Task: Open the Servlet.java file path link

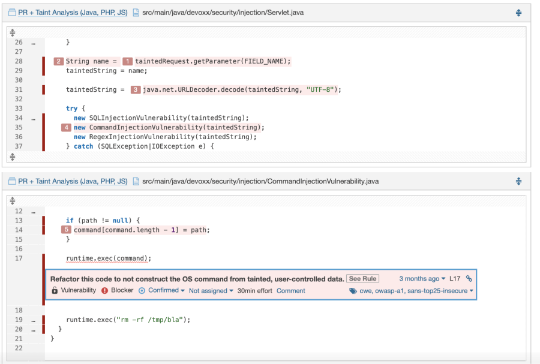Action: (223, 13)
